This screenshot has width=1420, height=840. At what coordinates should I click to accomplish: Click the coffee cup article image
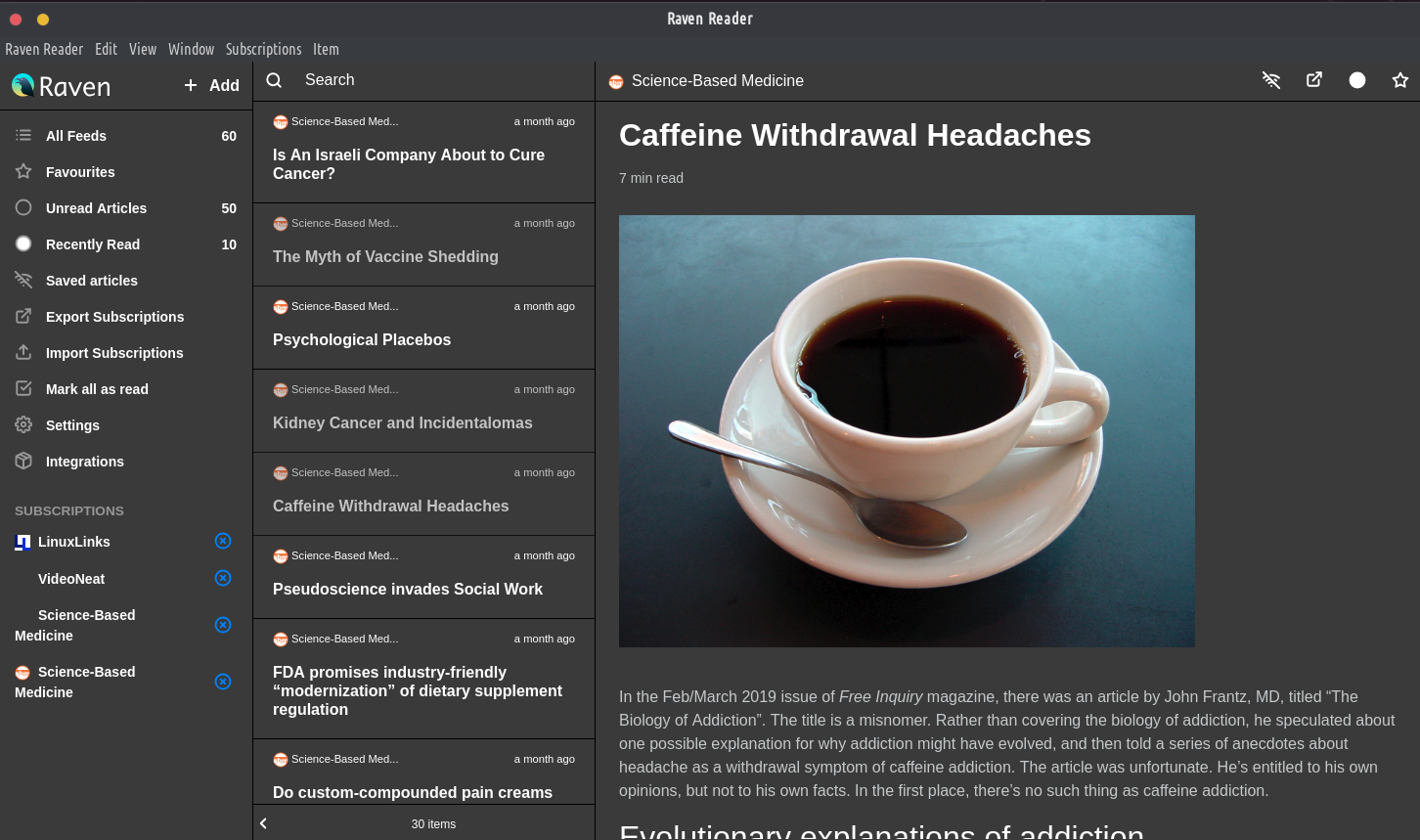click(x=907, y=430)
